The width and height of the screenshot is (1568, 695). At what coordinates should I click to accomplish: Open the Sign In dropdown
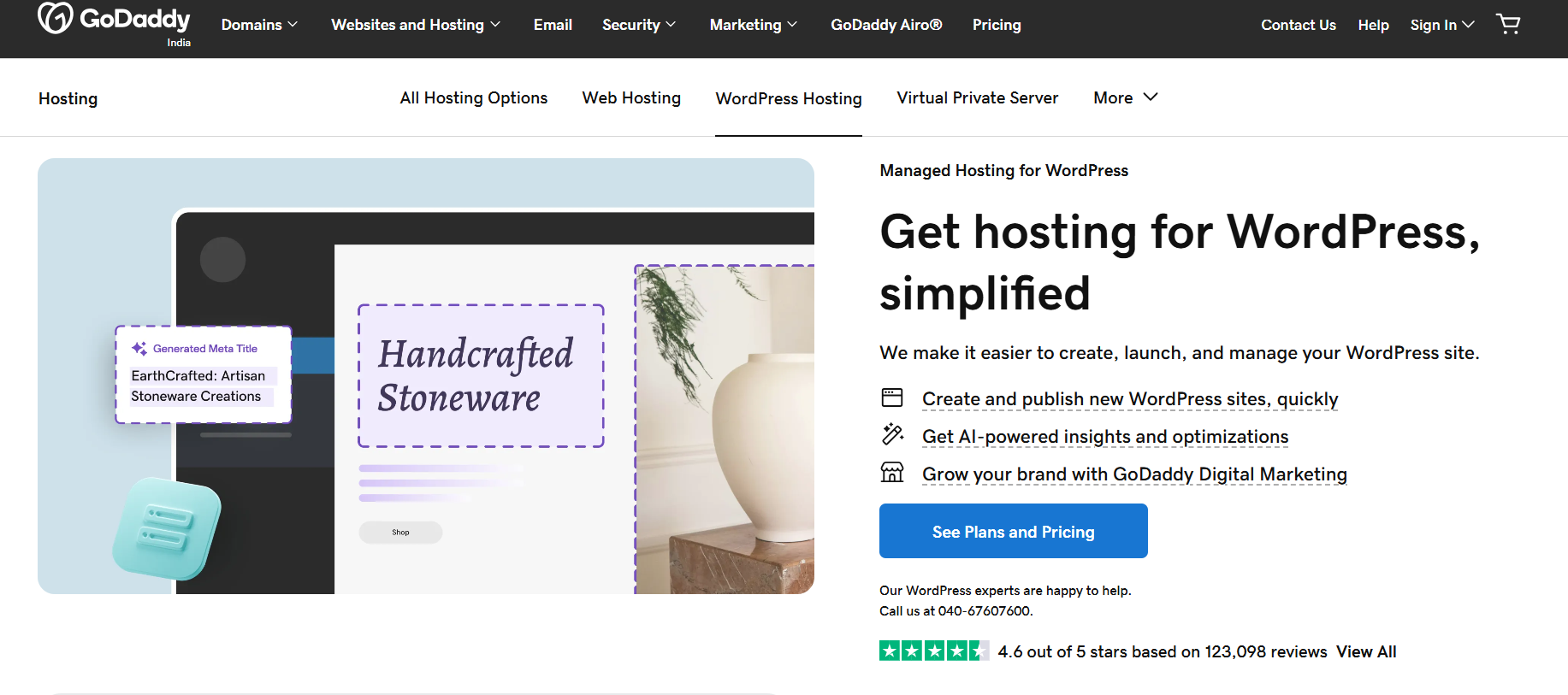[x=1442, y=25]
